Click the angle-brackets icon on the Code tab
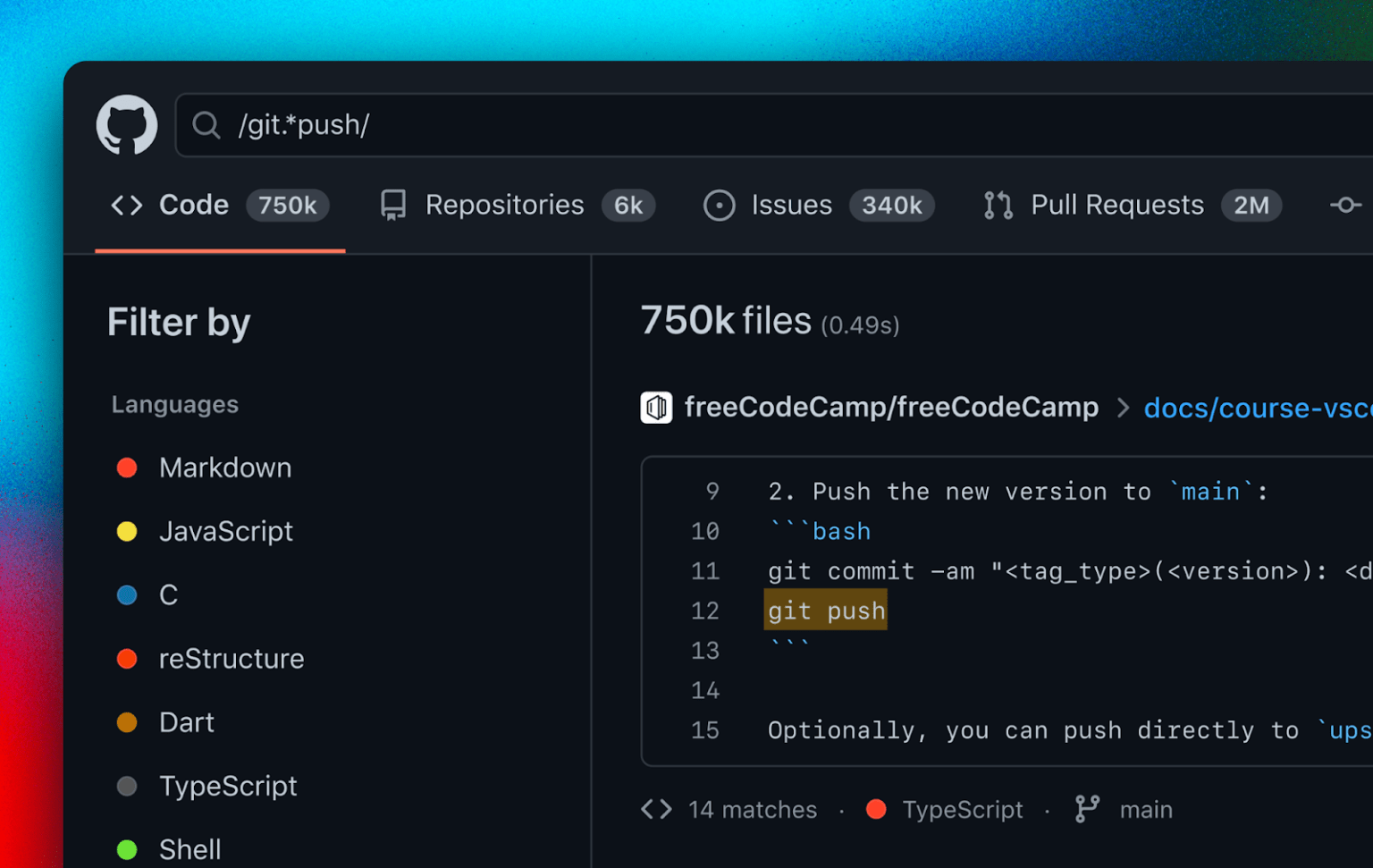Viewport: 1373px width, 868px height. click(126, 205)
